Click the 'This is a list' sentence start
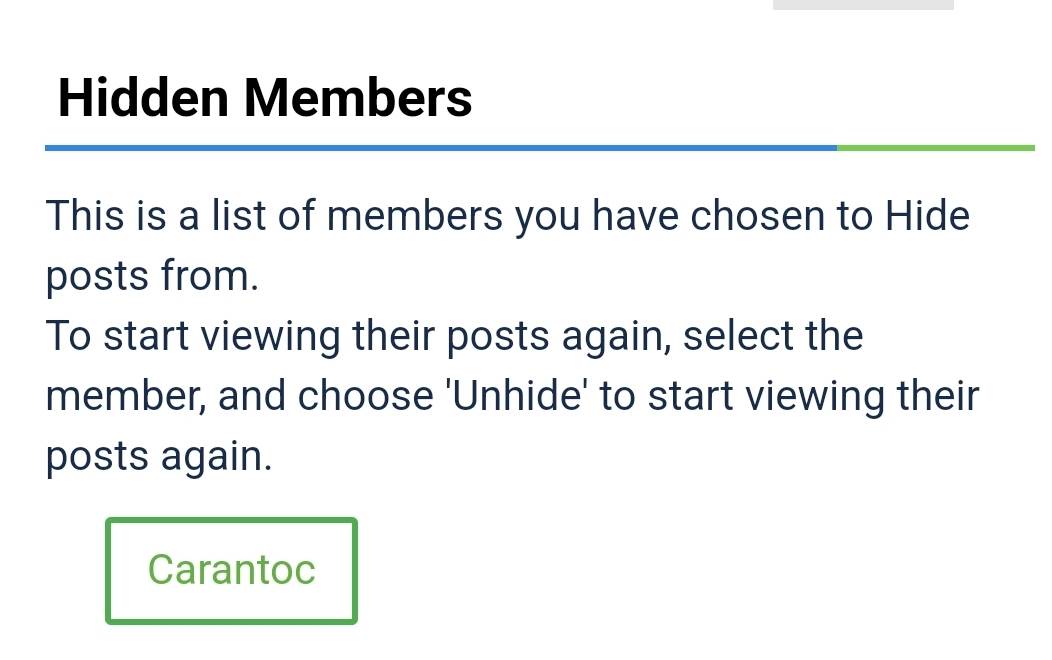Screen dimensions: 1052x660 click(x=130, y=216)
